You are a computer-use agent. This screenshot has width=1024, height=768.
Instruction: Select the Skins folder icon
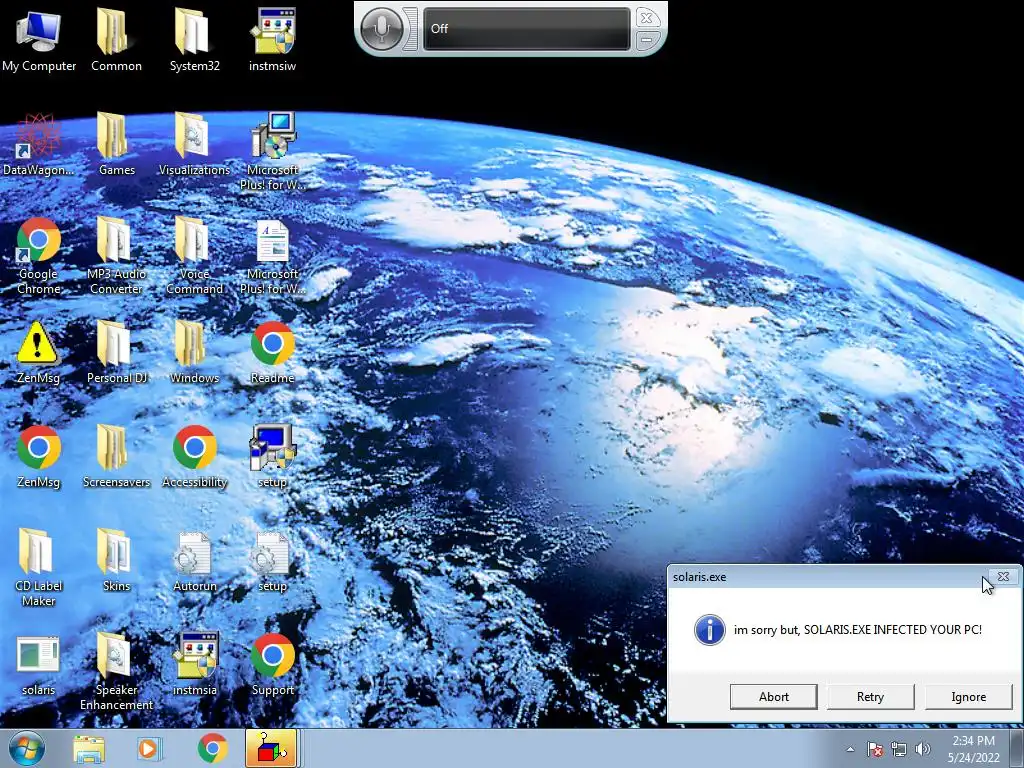pos(116,560)
